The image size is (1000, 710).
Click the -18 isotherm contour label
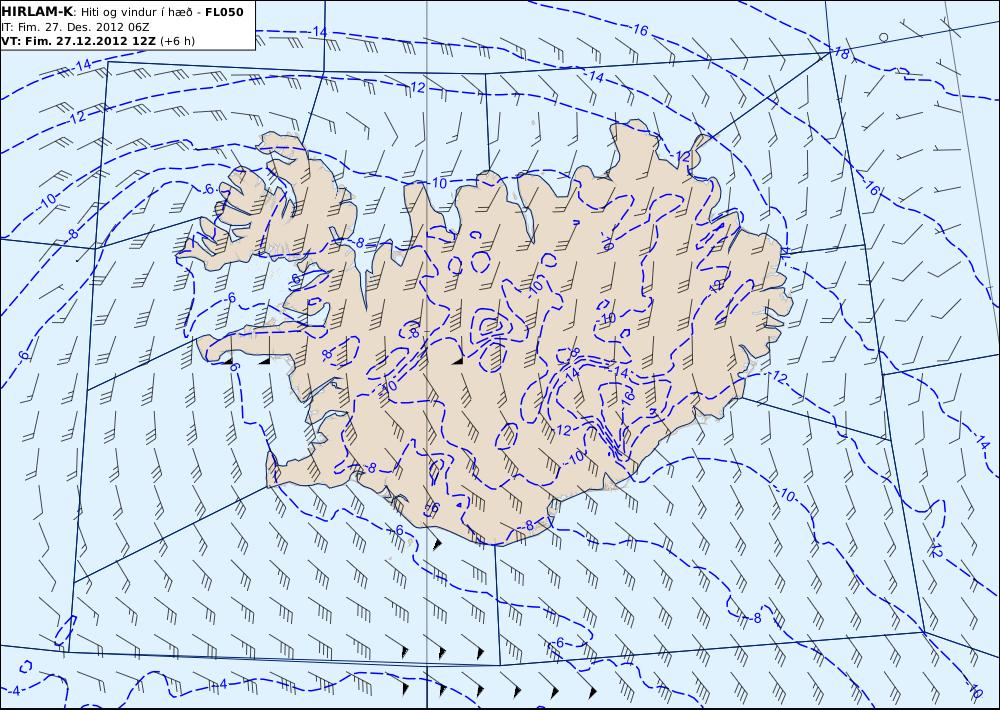(841, 54)
